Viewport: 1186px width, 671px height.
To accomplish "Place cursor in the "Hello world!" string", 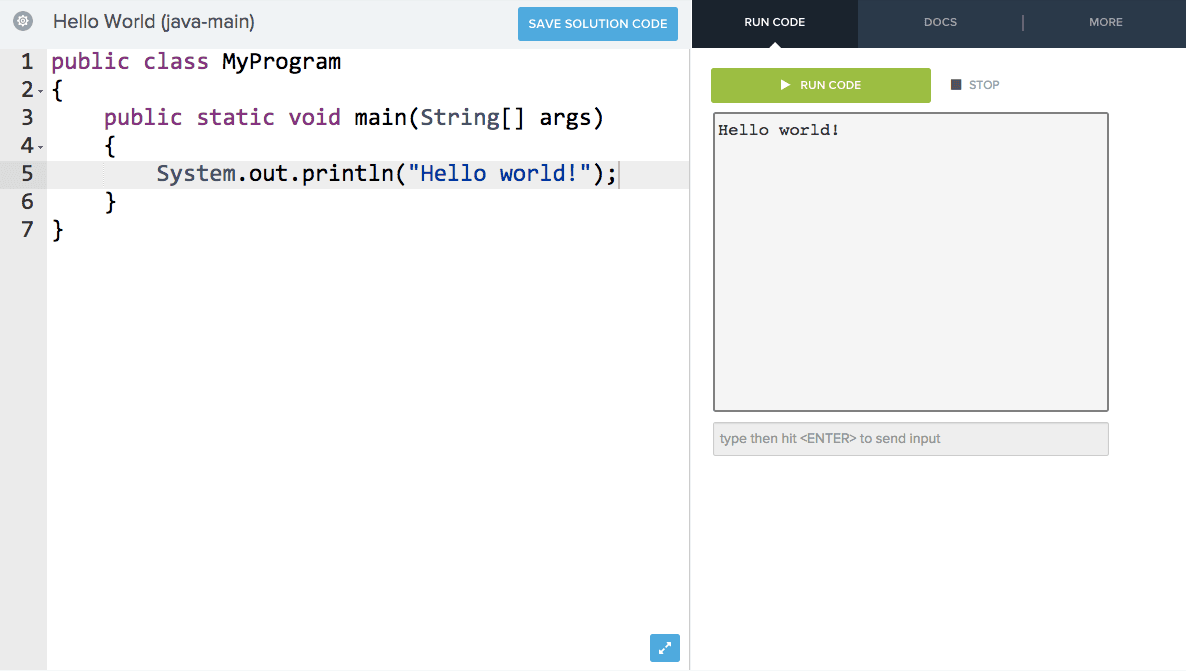I will pyautogui.click(x=499, y=174).
